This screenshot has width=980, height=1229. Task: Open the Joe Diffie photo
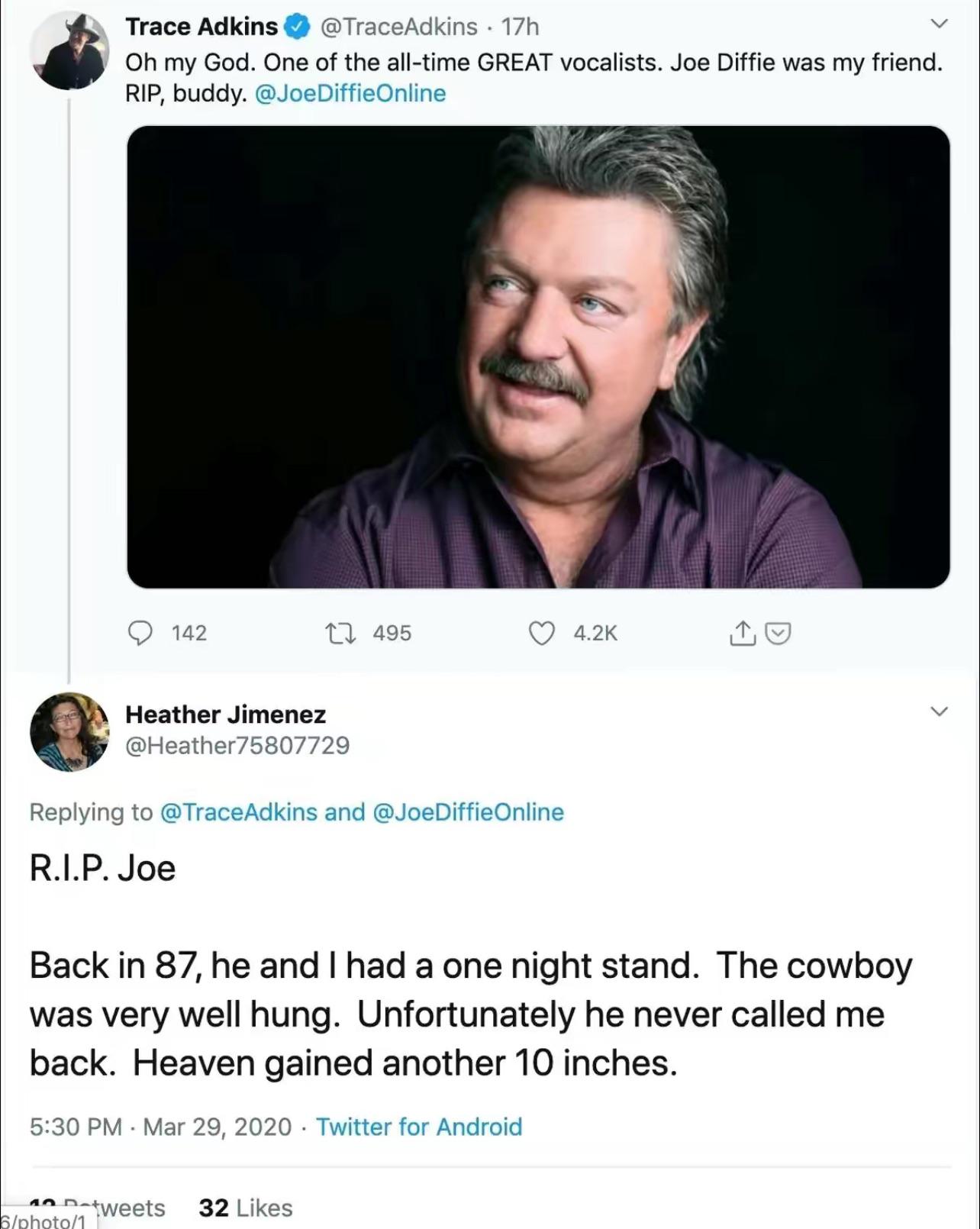(538, 356)
